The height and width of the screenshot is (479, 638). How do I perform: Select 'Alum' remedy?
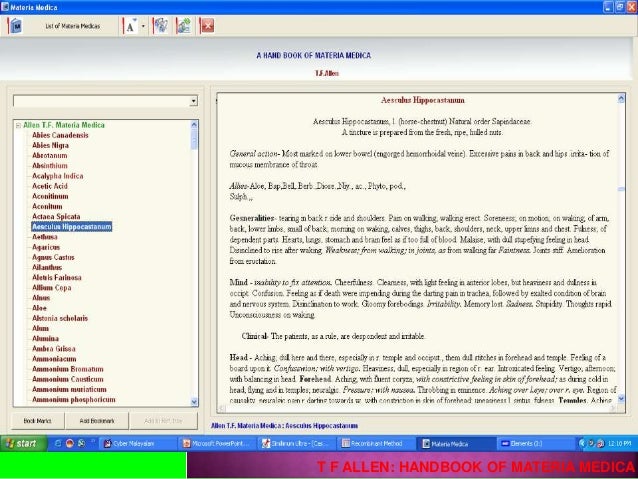[40, 328]
